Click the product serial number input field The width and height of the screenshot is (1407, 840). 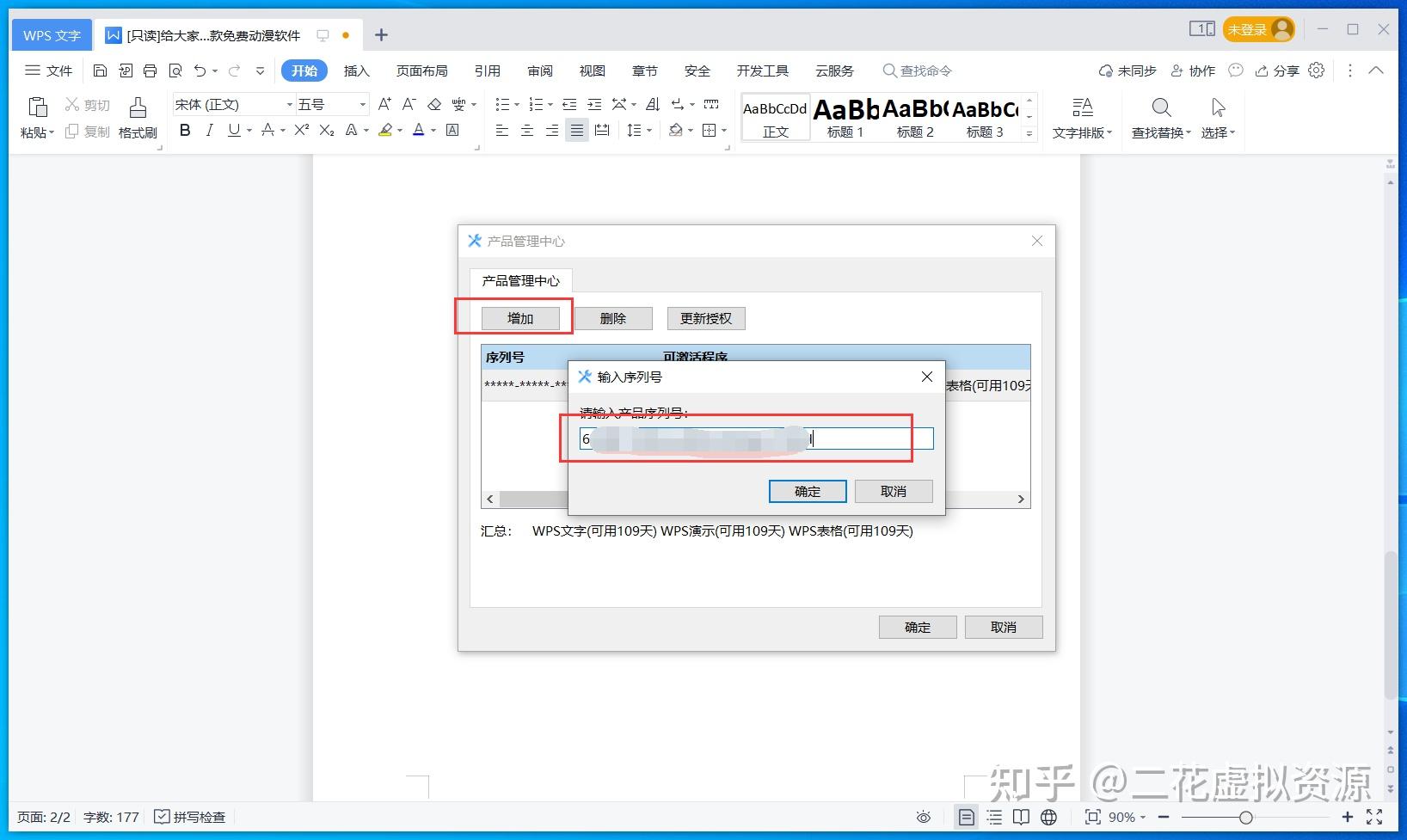point(756,438)
